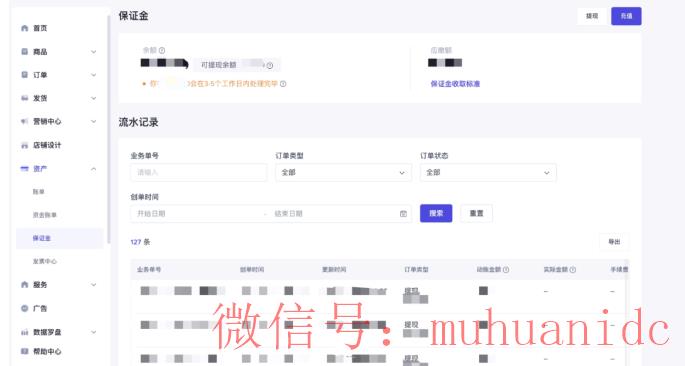Click info icon after the 3-5个工作日 notice

tap(283, 84)
